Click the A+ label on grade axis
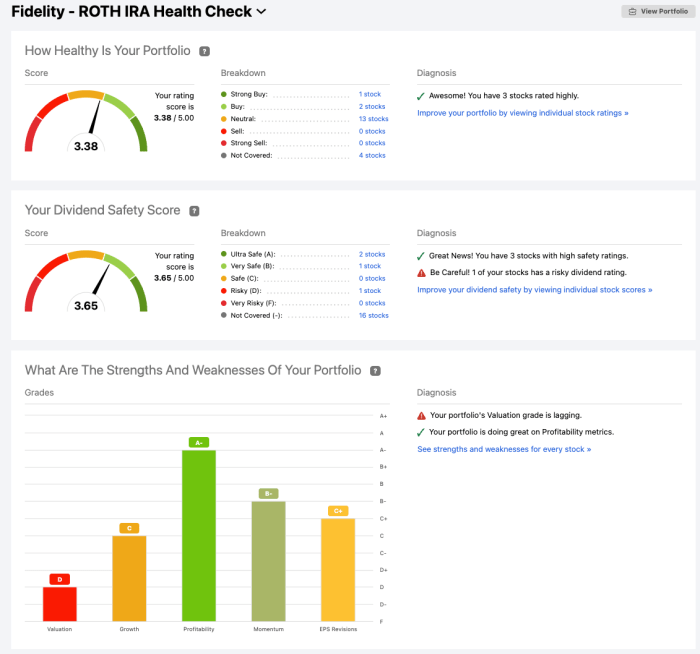The height and width of the screenshot is (654, 700). coord(383,416)
